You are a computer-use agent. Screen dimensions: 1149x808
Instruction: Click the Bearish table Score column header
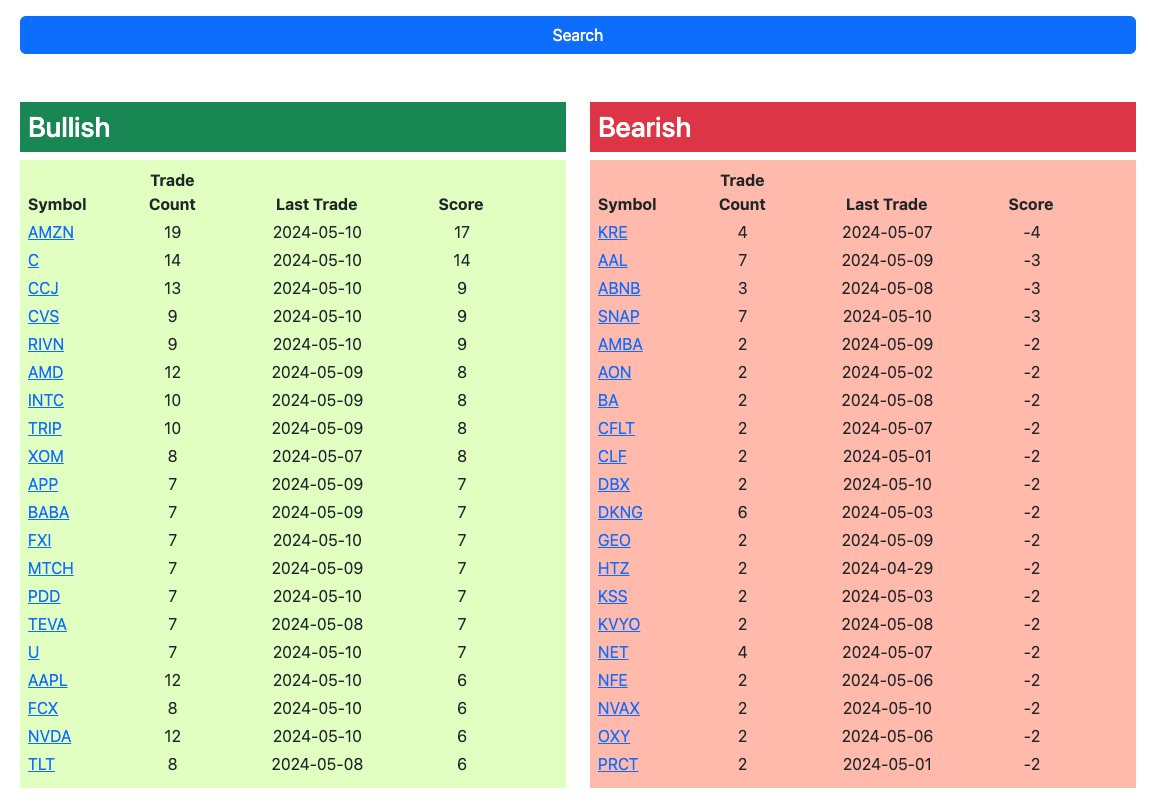[1030, 204]
